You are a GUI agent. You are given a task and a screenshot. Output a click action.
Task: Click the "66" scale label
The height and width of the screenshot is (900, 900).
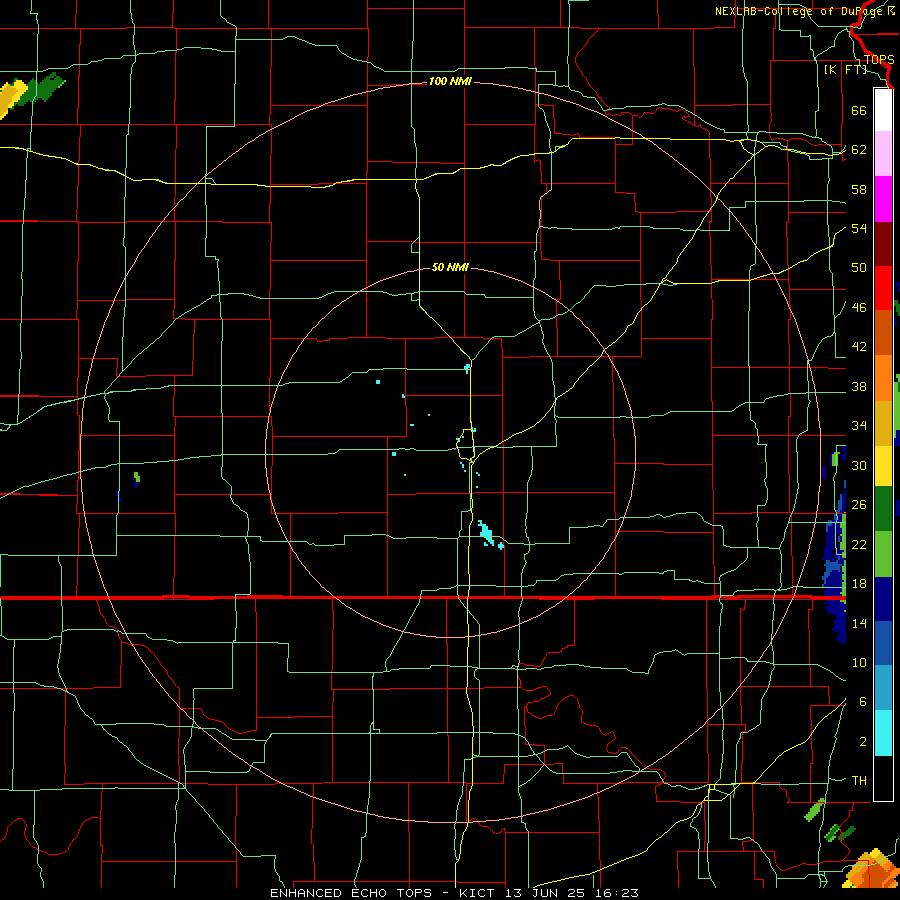(x=859, y=110)
